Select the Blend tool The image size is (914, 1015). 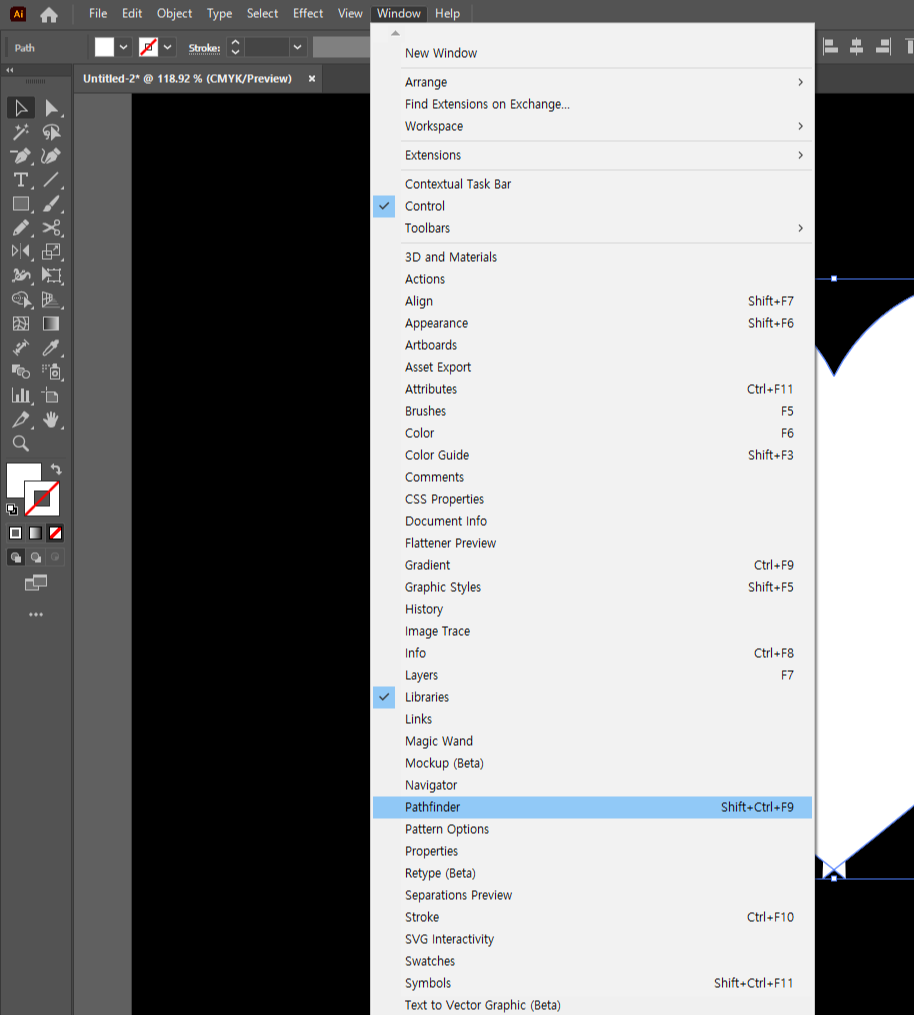[x=21, y=372]
